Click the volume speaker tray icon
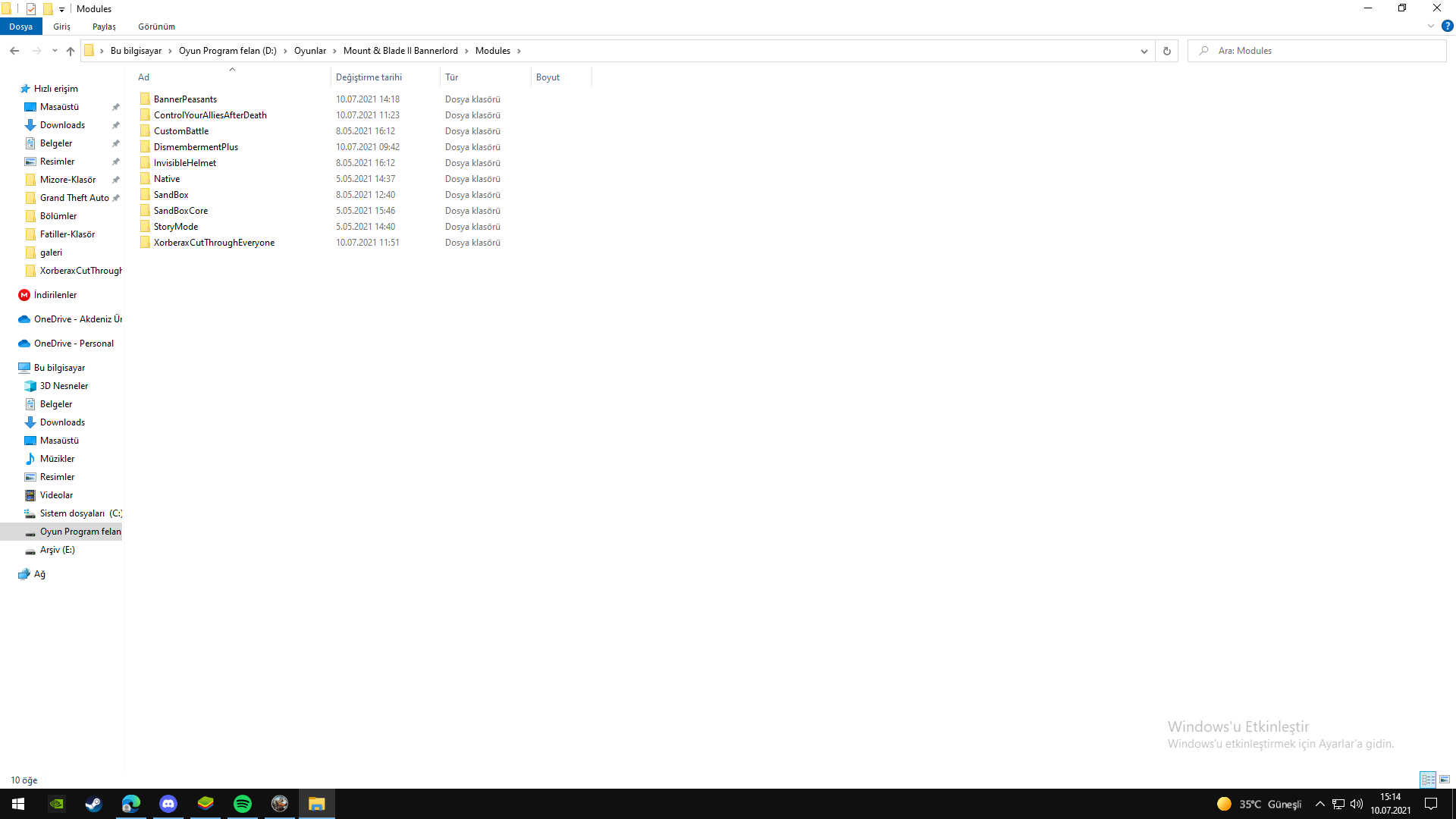 pyautogui.click(x=1357, y=804)
